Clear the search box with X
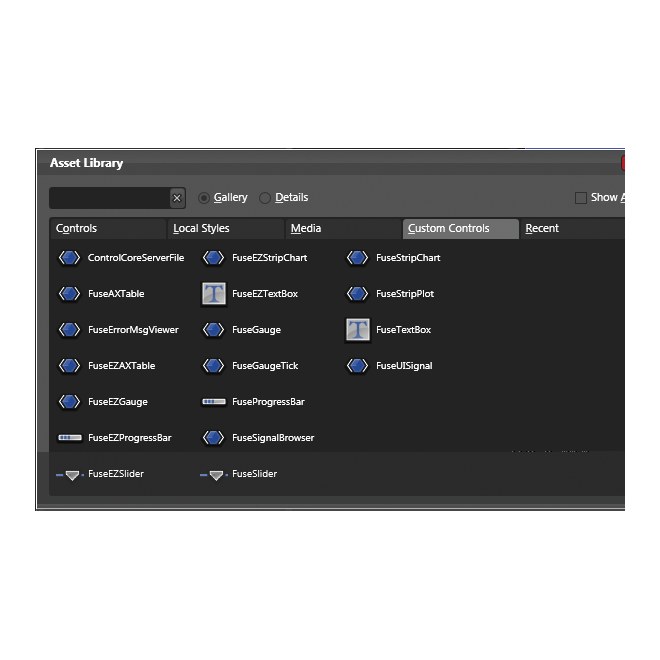The width and height of the screenshot is (660, 660). pyautogui.click(x=177, y=198)
